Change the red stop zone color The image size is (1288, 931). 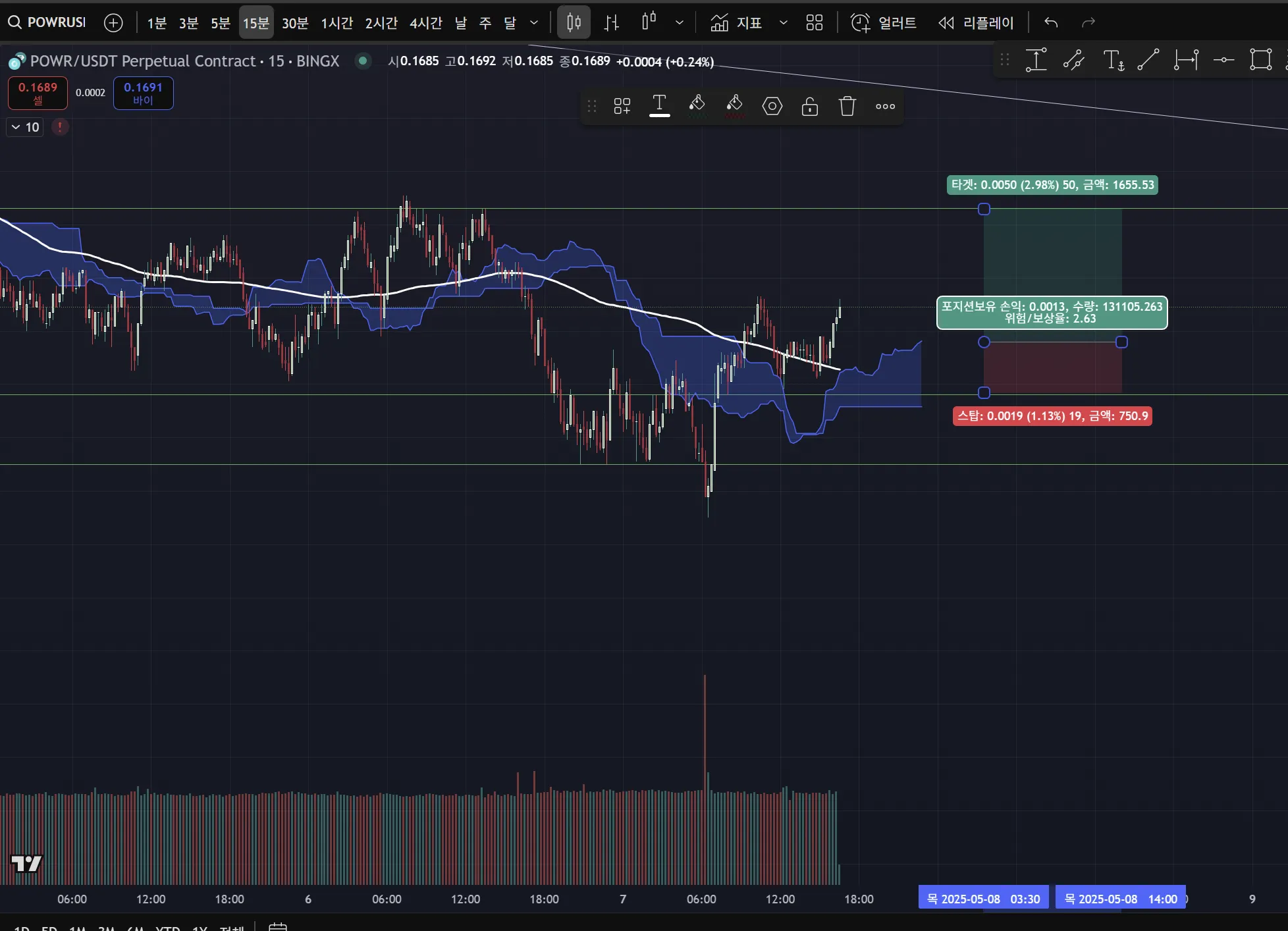point(735,106)
